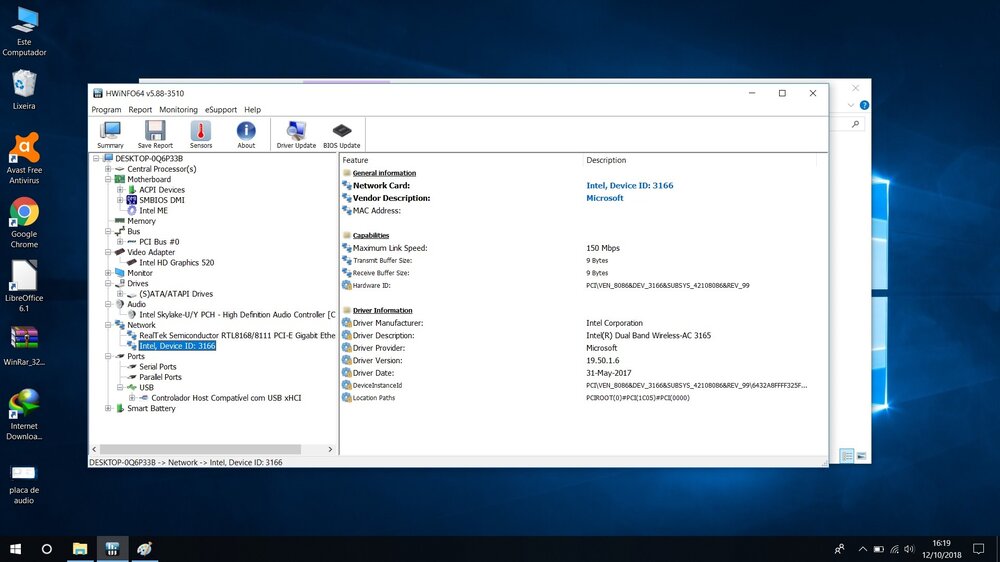The width and height of the screenshot is (1000, 562).
Task: Click the Windows Start button
Action: (16, 549)
